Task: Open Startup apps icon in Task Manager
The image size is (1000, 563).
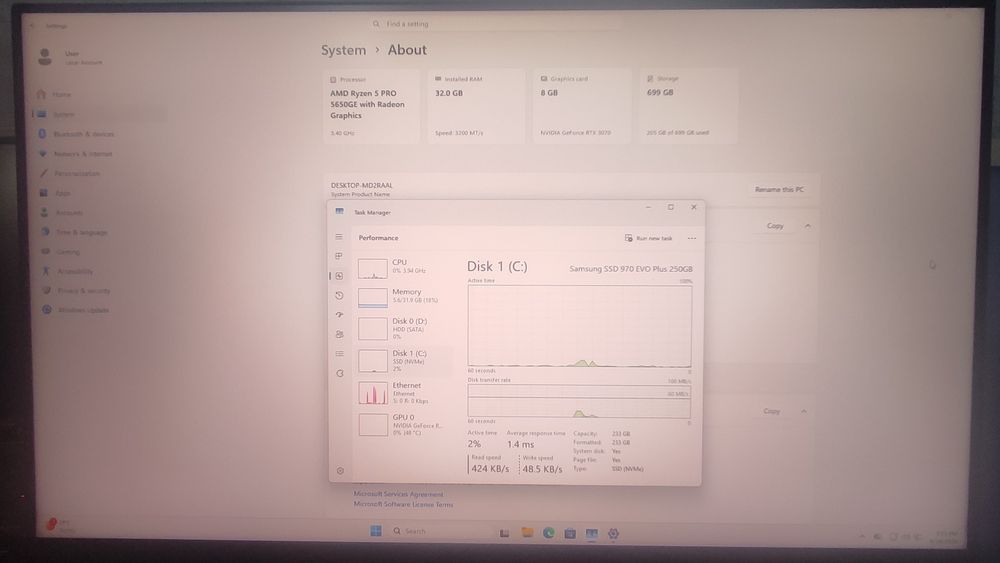Action: 339,315
